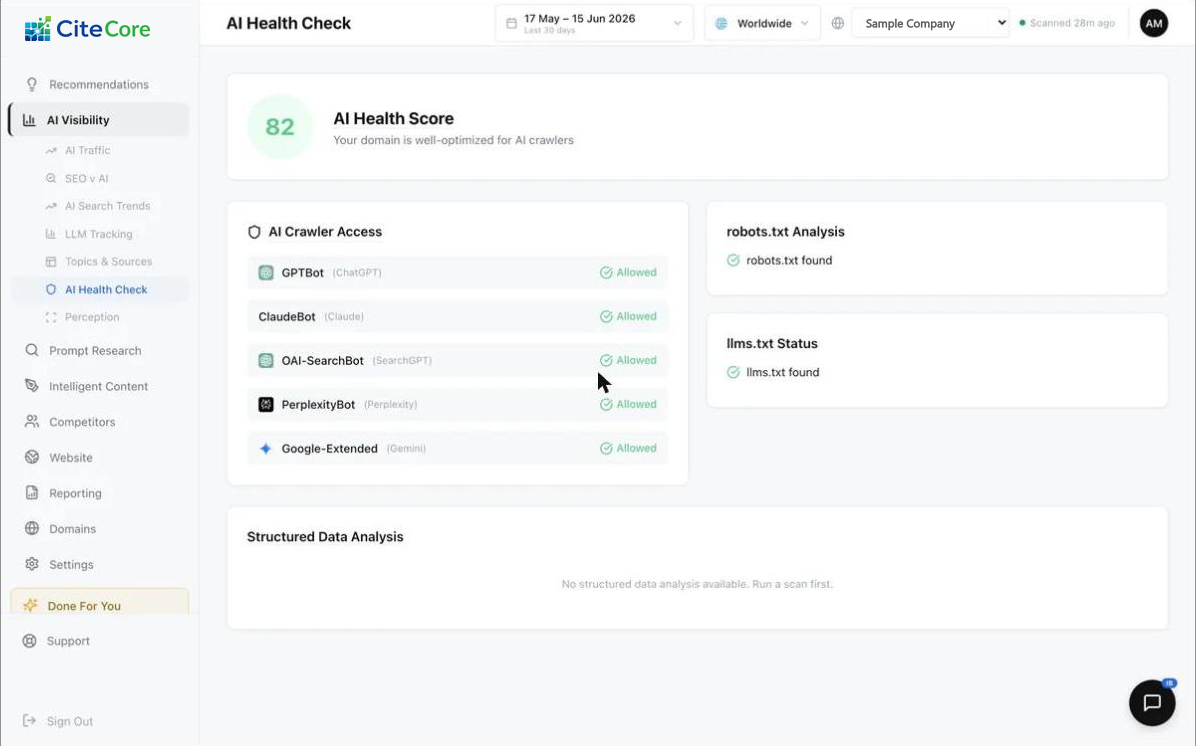Click Sign Out
This screenshot has height=746, width=1196.
(x=69, y=721)
